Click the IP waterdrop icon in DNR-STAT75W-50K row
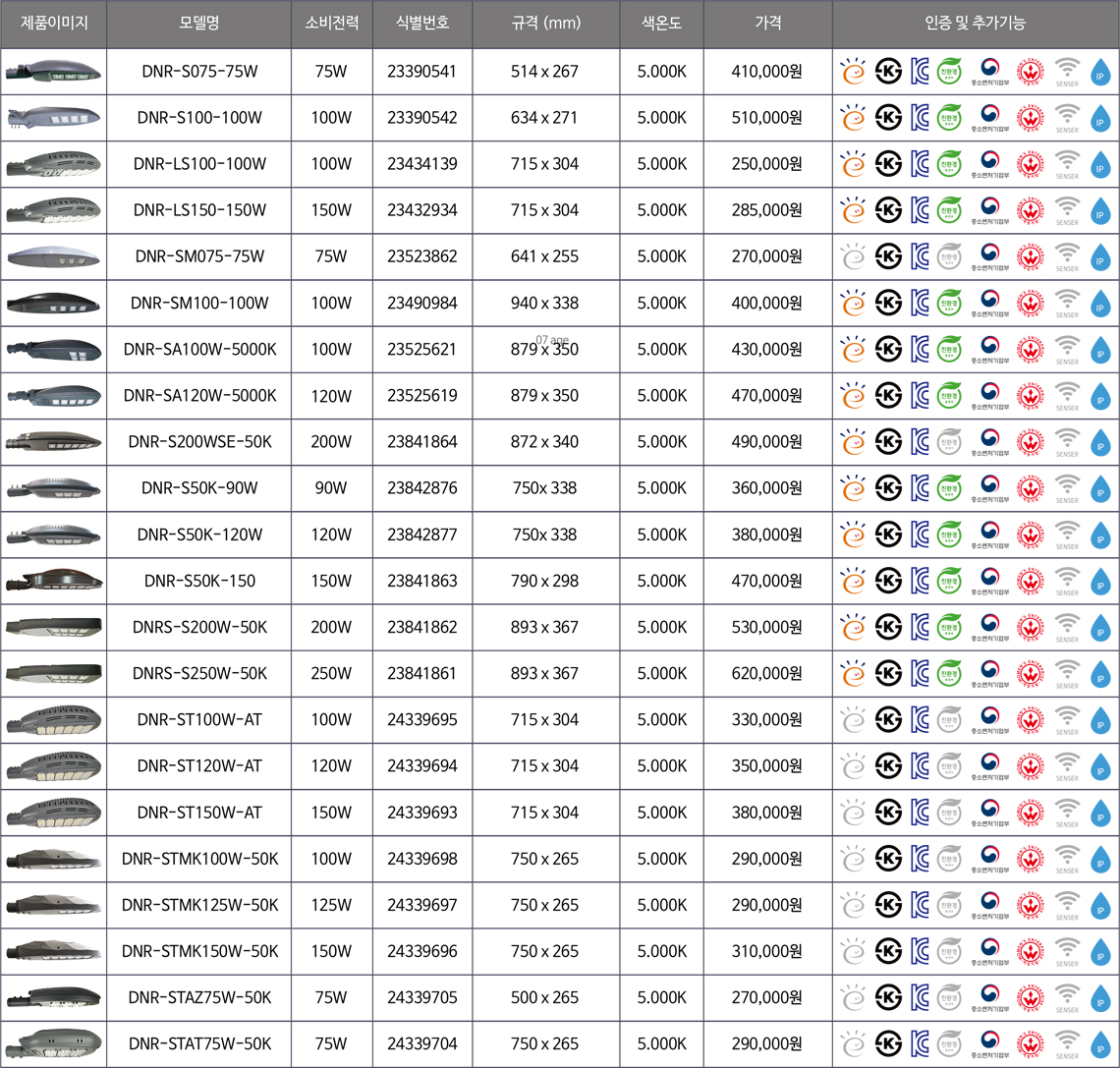 point(1100,1045)
